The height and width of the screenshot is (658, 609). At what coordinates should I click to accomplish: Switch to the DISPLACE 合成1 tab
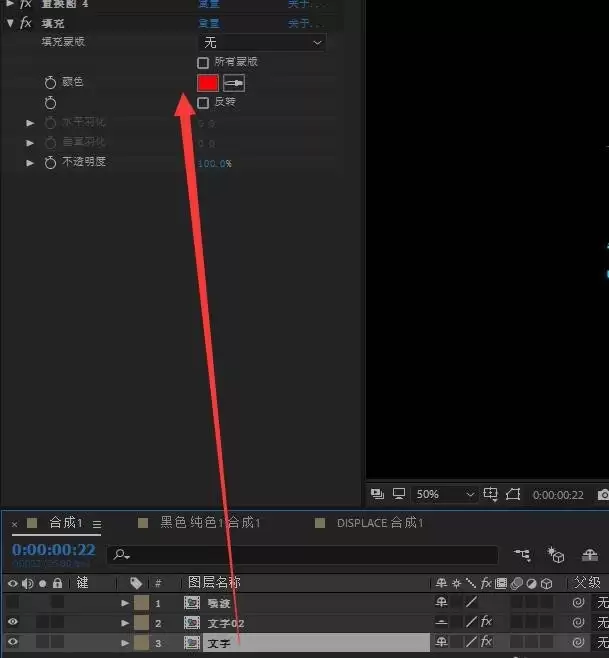[x=380, y=523]
